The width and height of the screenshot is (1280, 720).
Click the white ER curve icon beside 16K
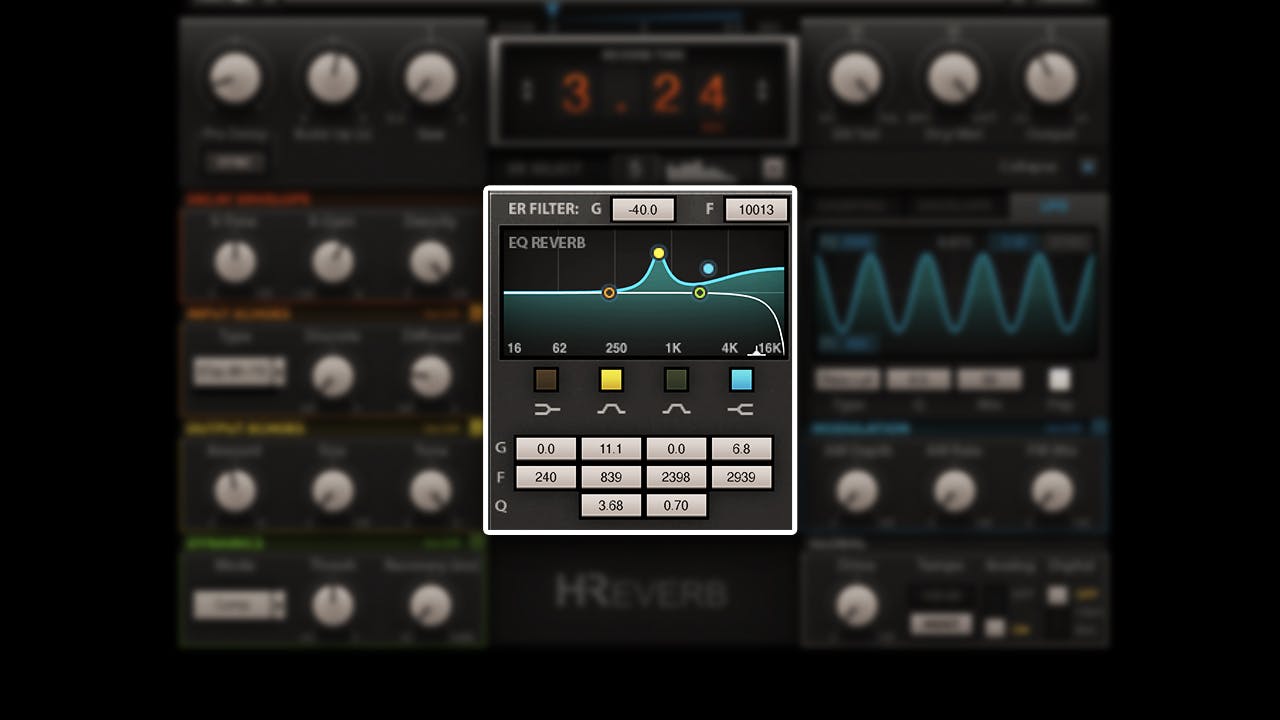pos(756,350)
